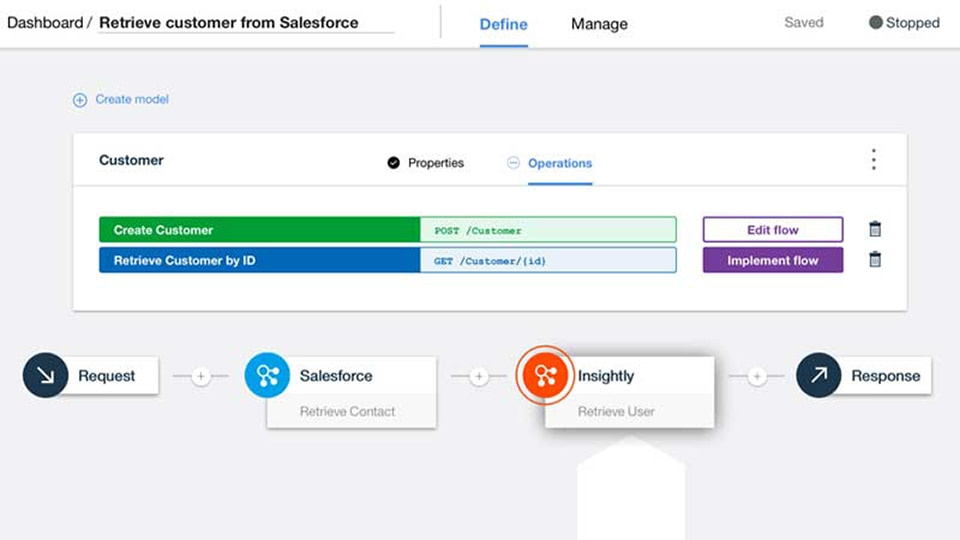
Task: Edit the flow name Retrieve customer from Salesforce
Action: [246, 23]
